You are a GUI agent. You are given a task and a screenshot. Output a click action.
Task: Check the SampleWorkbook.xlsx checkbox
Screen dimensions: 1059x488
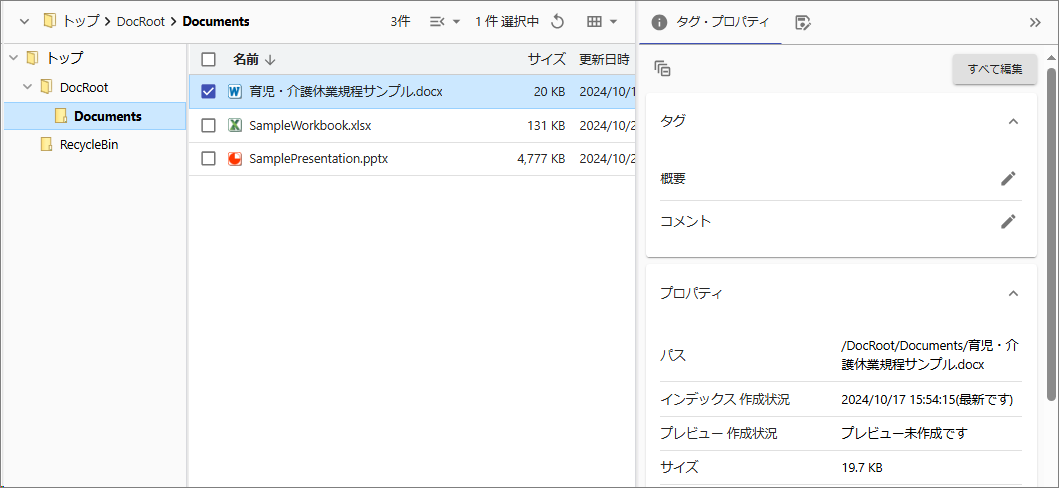(208, 126)
